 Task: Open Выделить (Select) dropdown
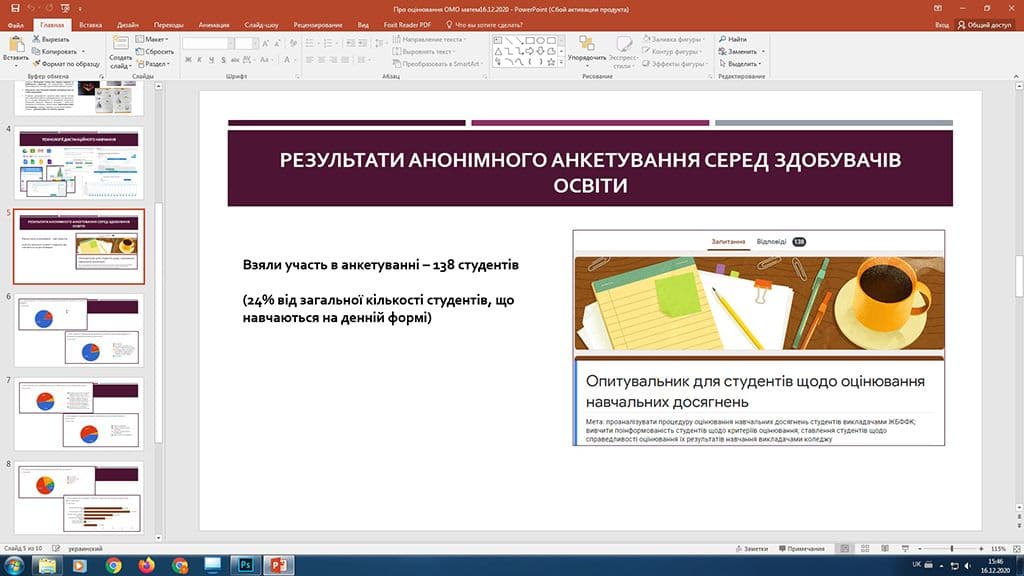(741, 64)
